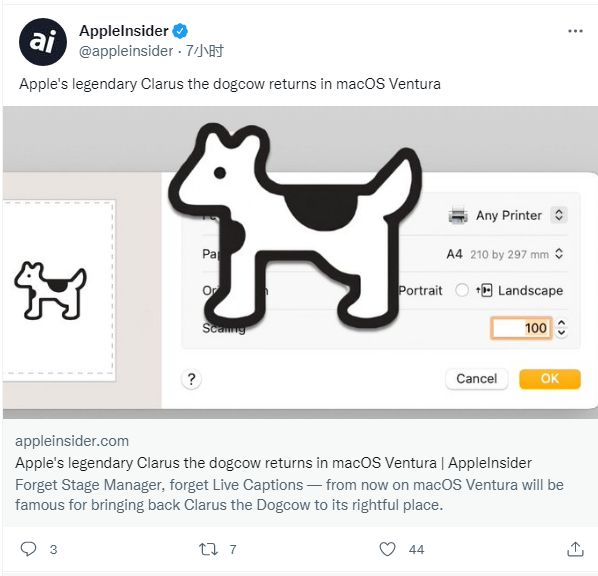Click the printer icon beside Any Printer
Screen dimensions: 598x576
458,215
